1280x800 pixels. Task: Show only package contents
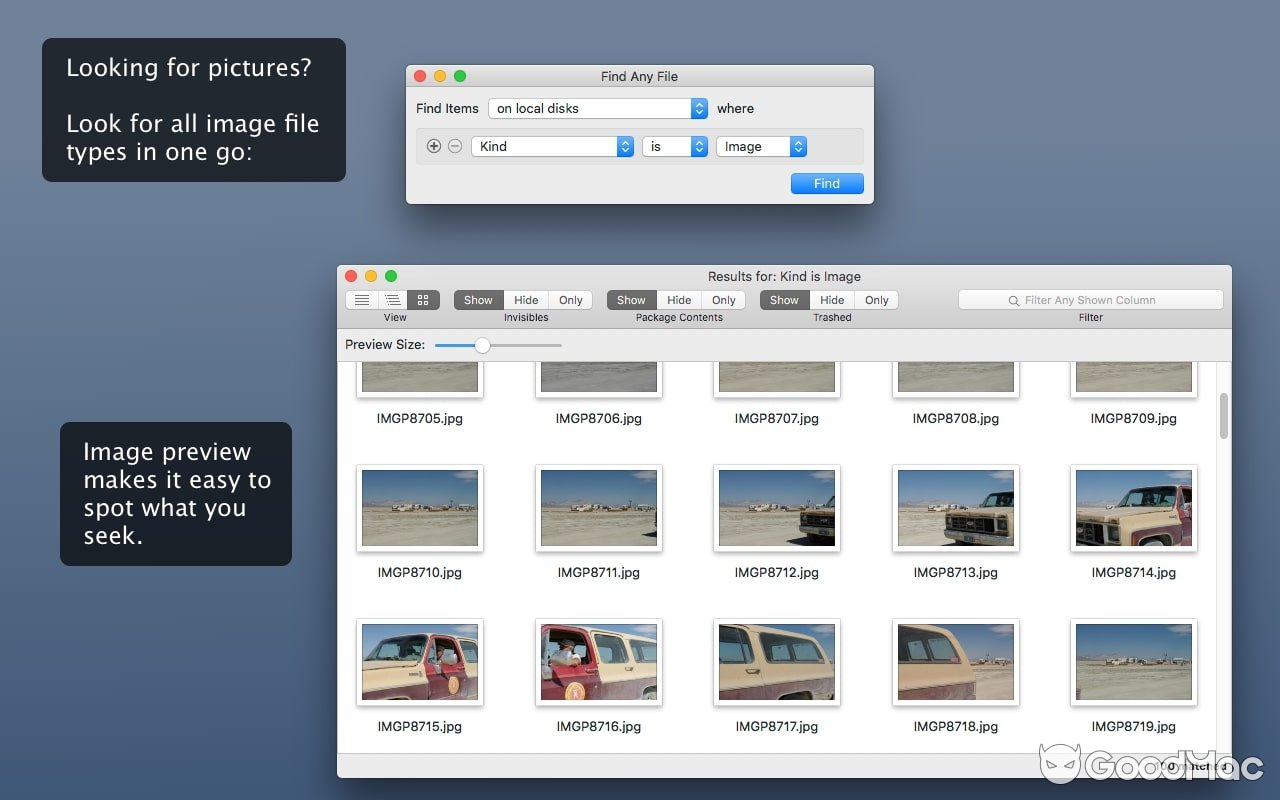(724, 299)
